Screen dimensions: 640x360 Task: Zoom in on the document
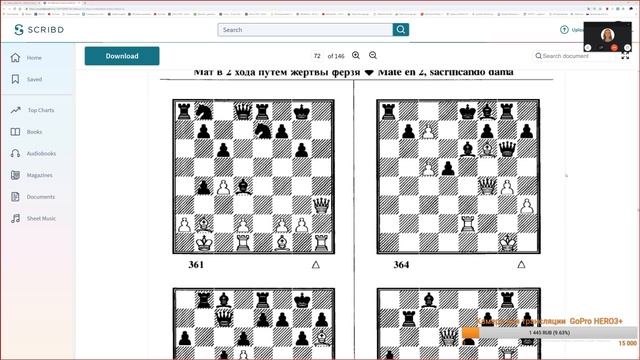point(356,56)
